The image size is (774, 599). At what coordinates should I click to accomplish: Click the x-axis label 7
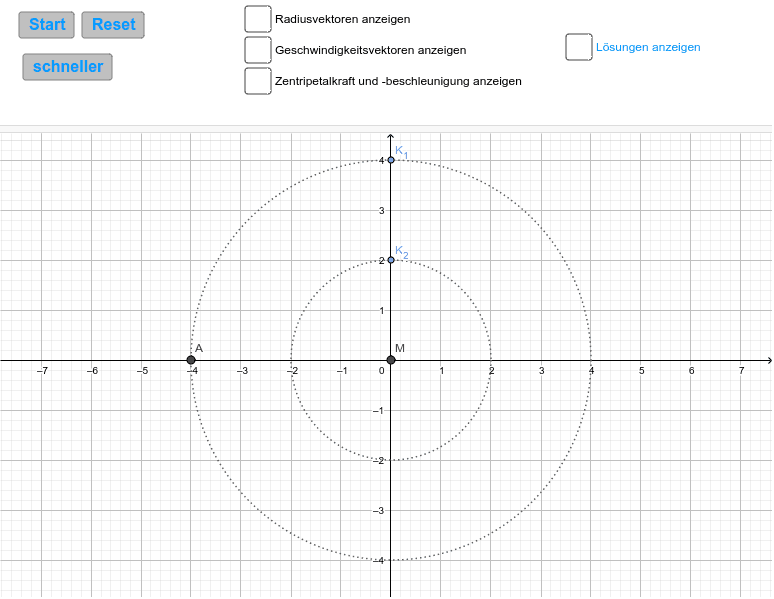pos(741,370)
